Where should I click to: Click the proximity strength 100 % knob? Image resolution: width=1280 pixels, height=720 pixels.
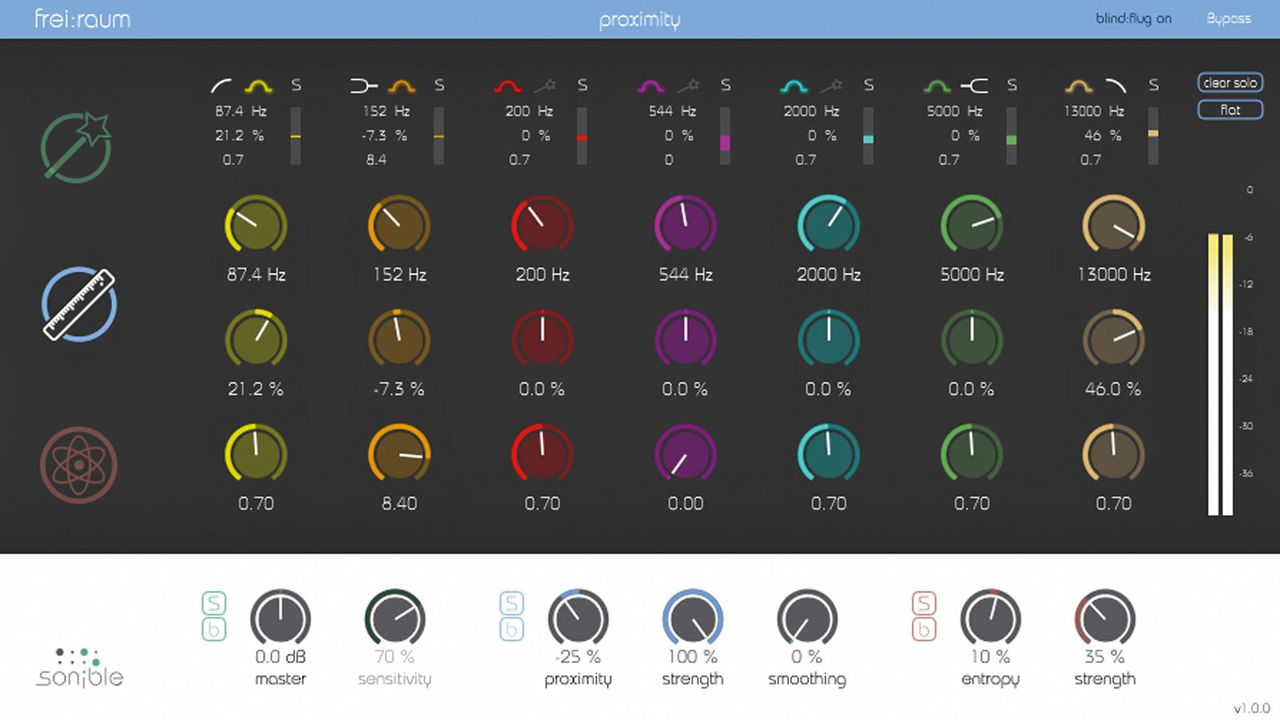[x=693, y=619]
